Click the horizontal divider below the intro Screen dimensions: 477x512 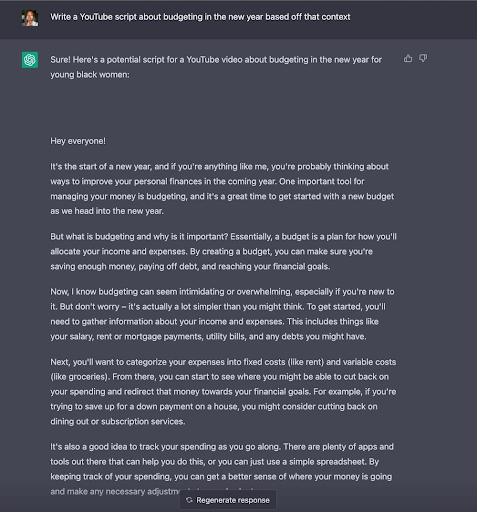223,108
